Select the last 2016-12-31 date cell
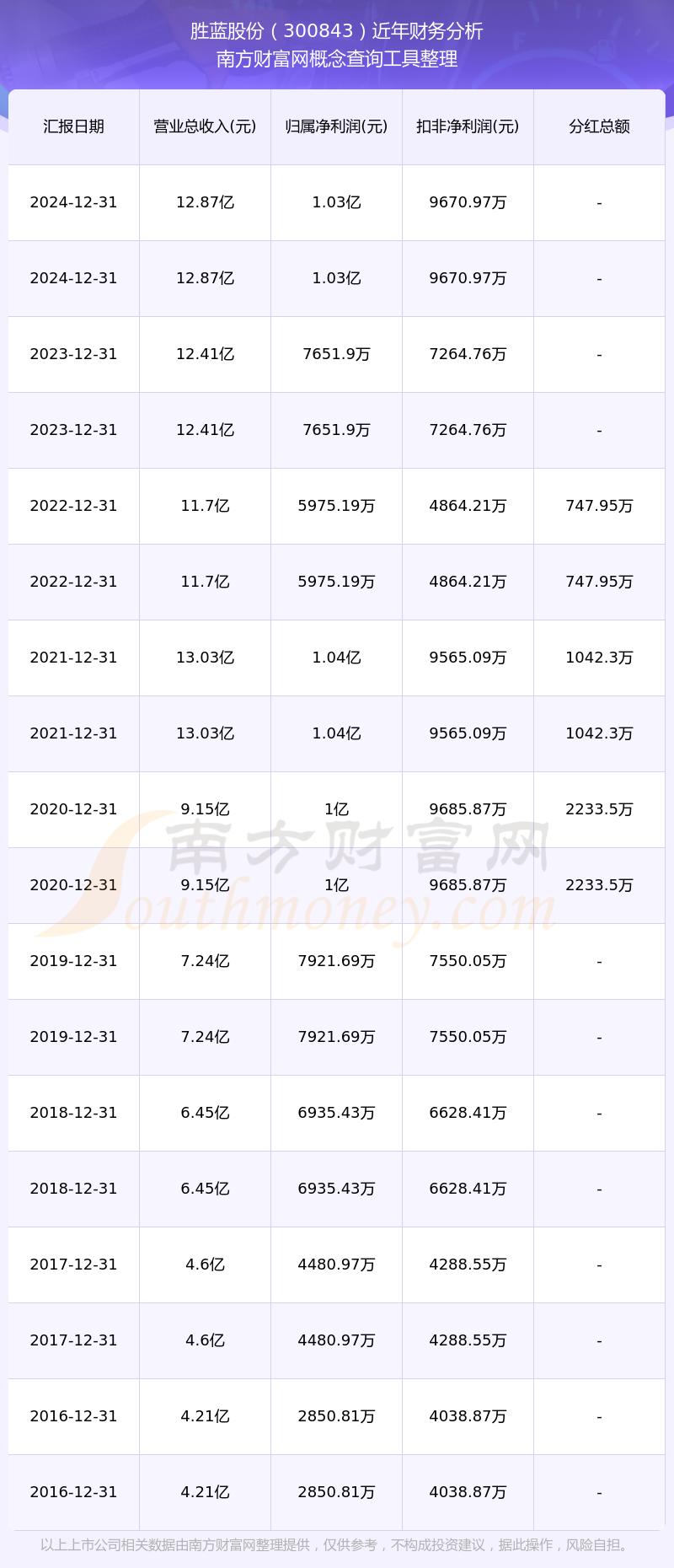This screenshot has width=674, height=1568. coord(74,1492)
